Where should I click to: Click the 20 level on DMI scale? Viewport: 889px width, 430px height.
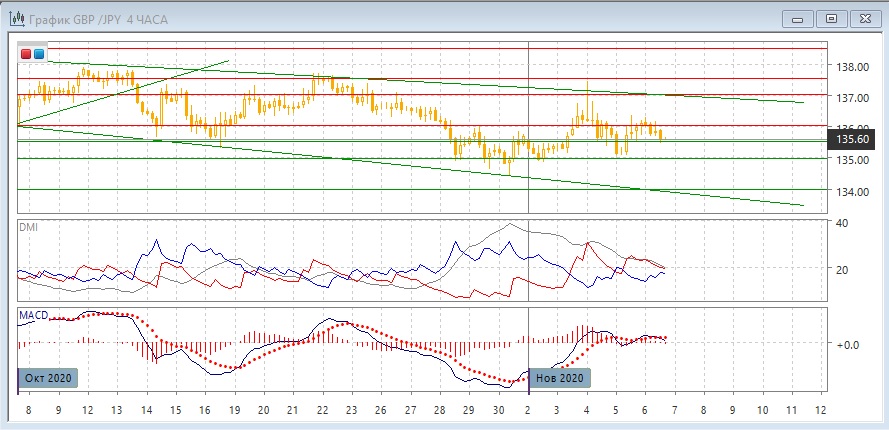tap(842, 270)
